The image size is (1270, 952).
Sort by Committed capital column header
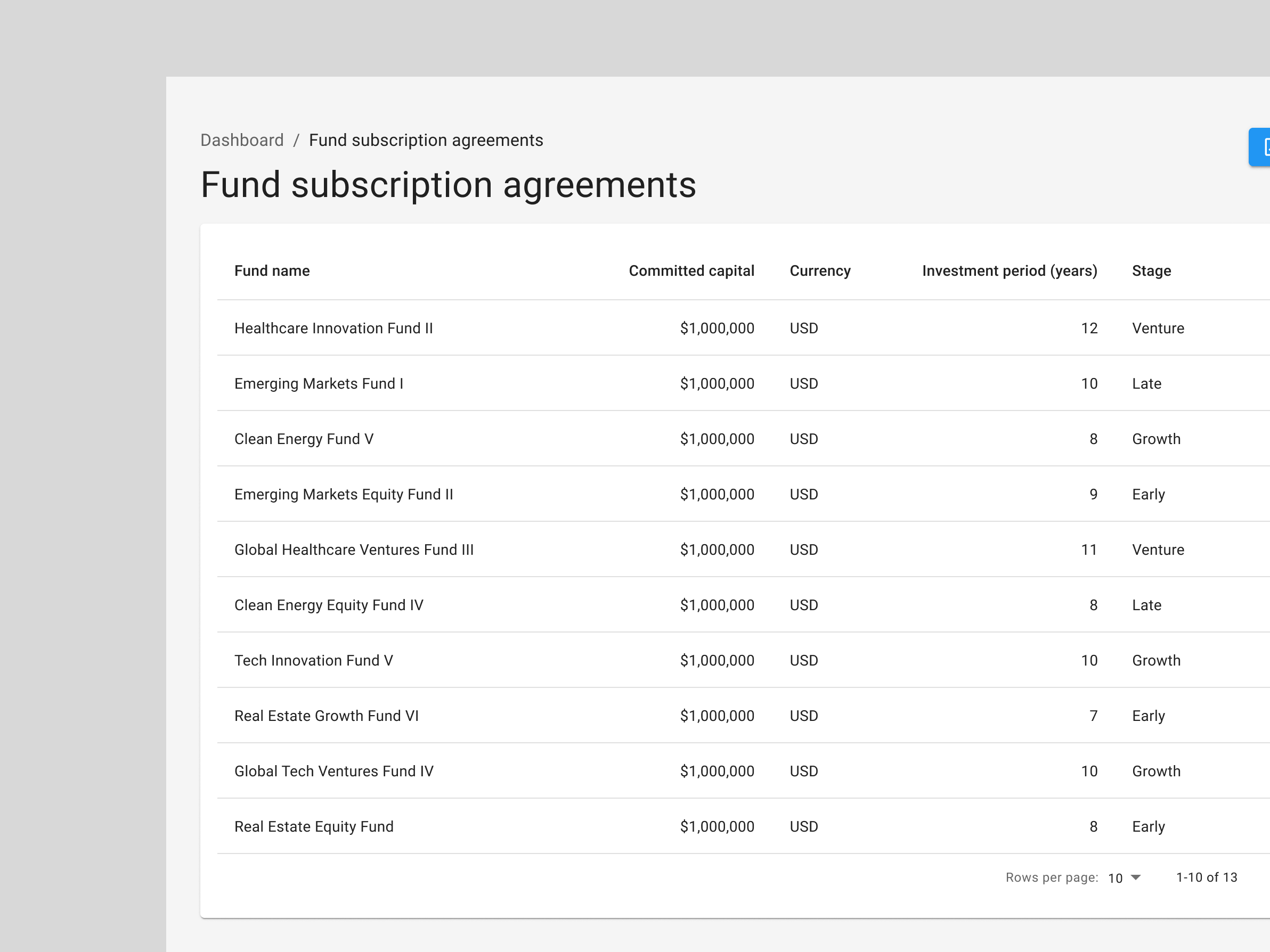691,271
